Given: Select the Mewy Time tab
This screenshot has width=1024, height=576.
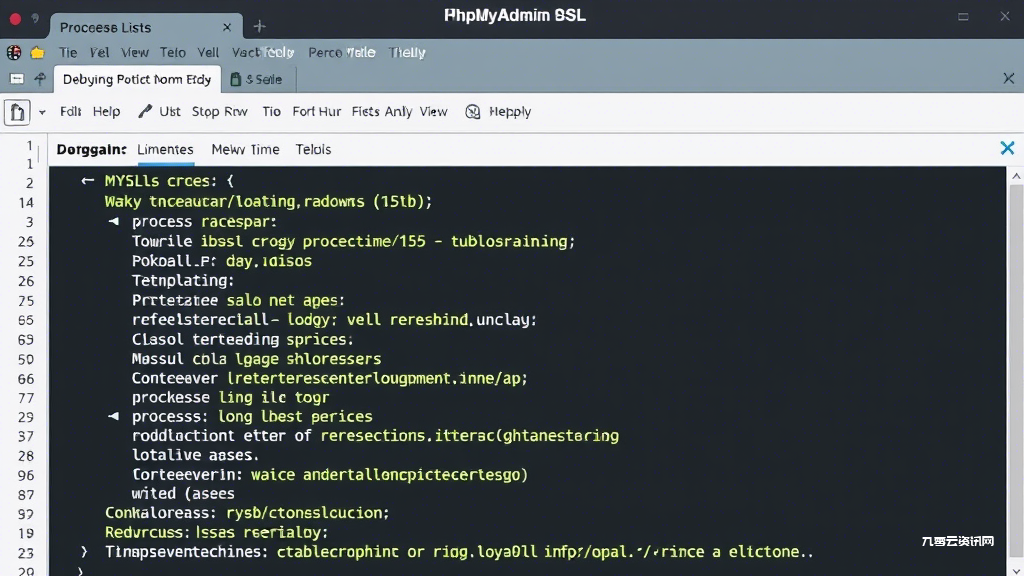Looking at the screenshot, I should 246,150.
